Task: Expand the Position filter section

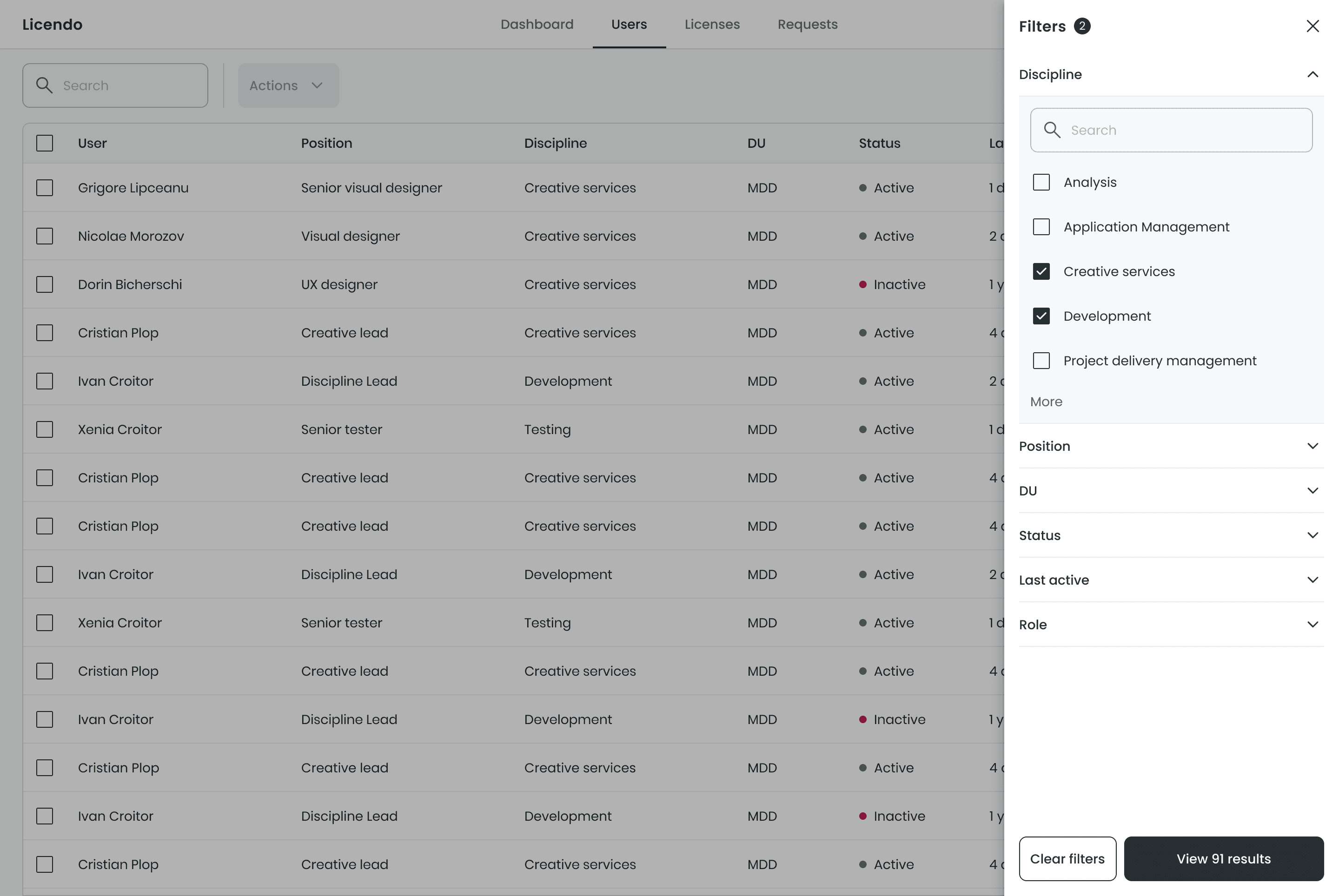Action: (x=1312, y=446)
